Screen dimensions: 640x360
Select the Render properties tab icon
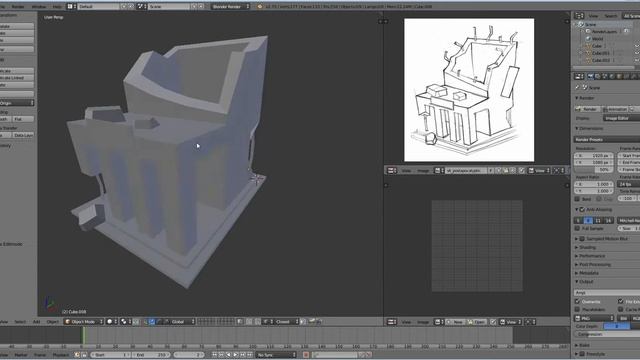[590, 76]
